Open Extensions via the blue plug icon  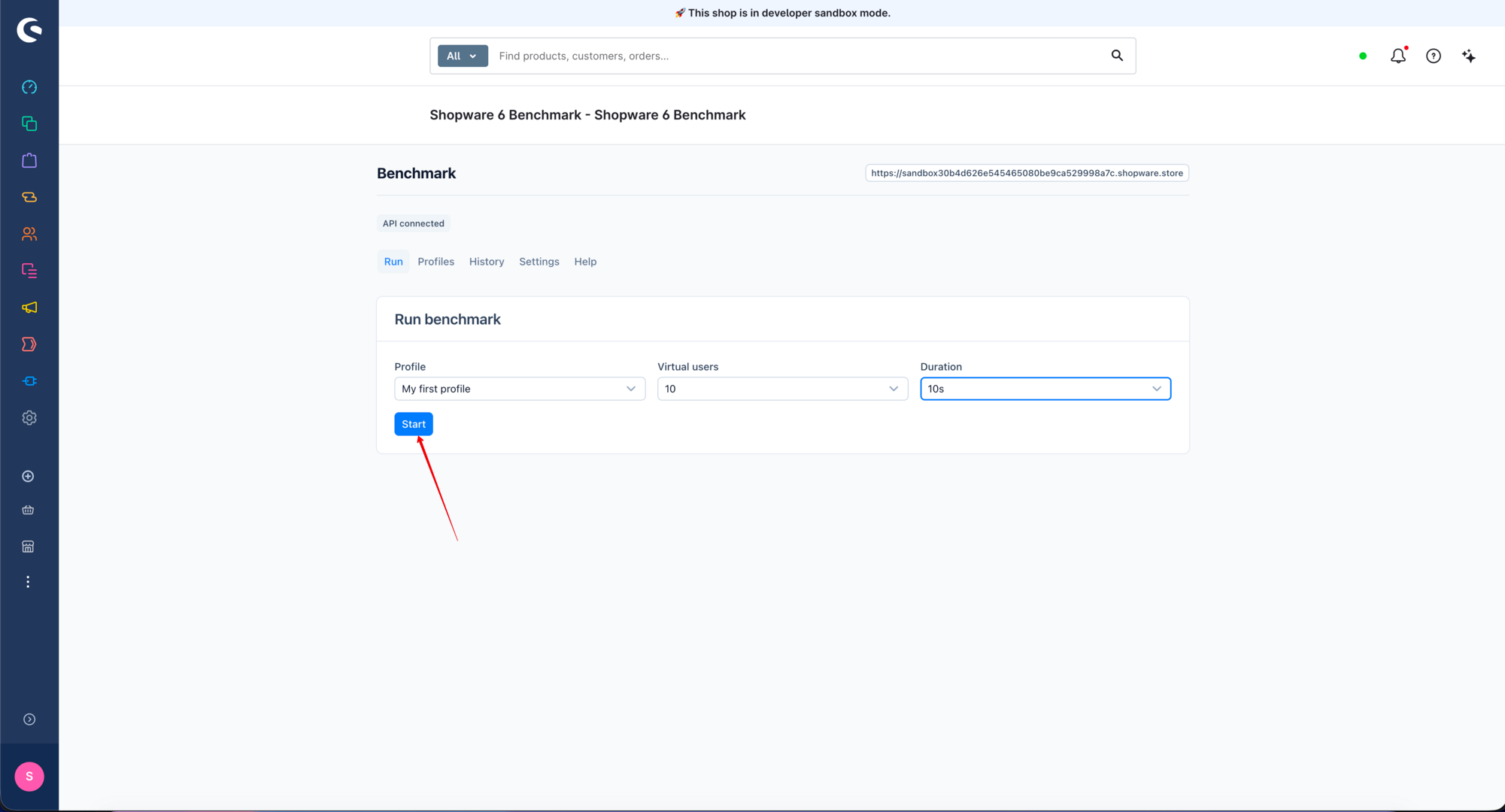[29, 381]
